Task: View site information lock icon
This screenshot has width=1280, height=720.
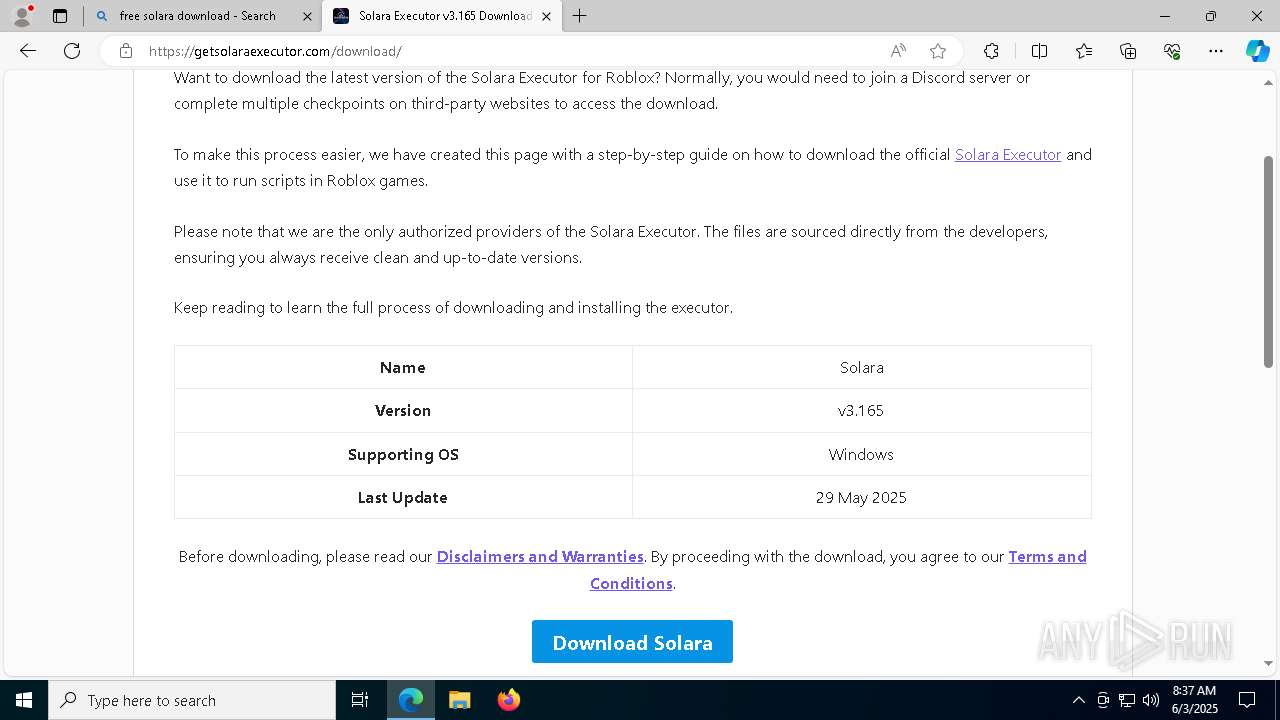Action: [x=126, y=51]
